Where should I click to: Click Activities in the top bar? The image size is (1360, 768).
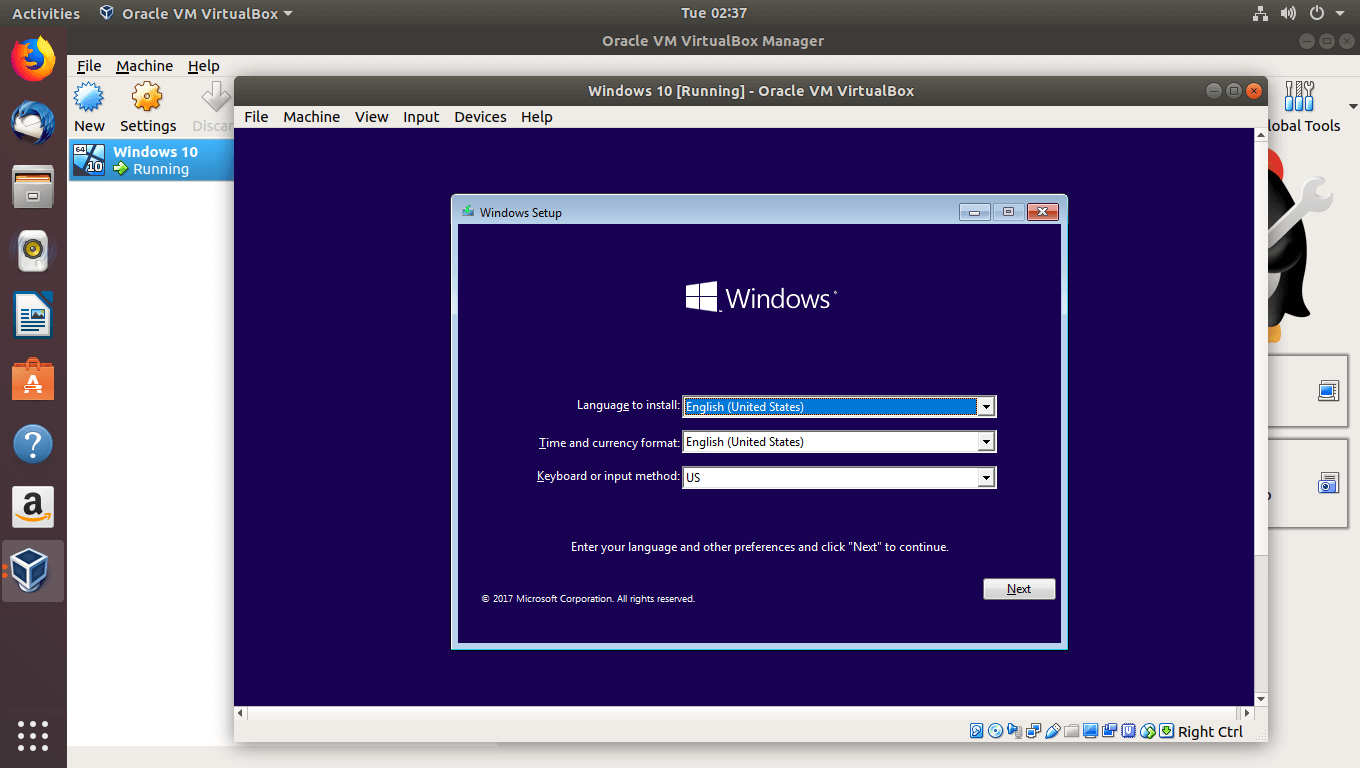(46, 13)
